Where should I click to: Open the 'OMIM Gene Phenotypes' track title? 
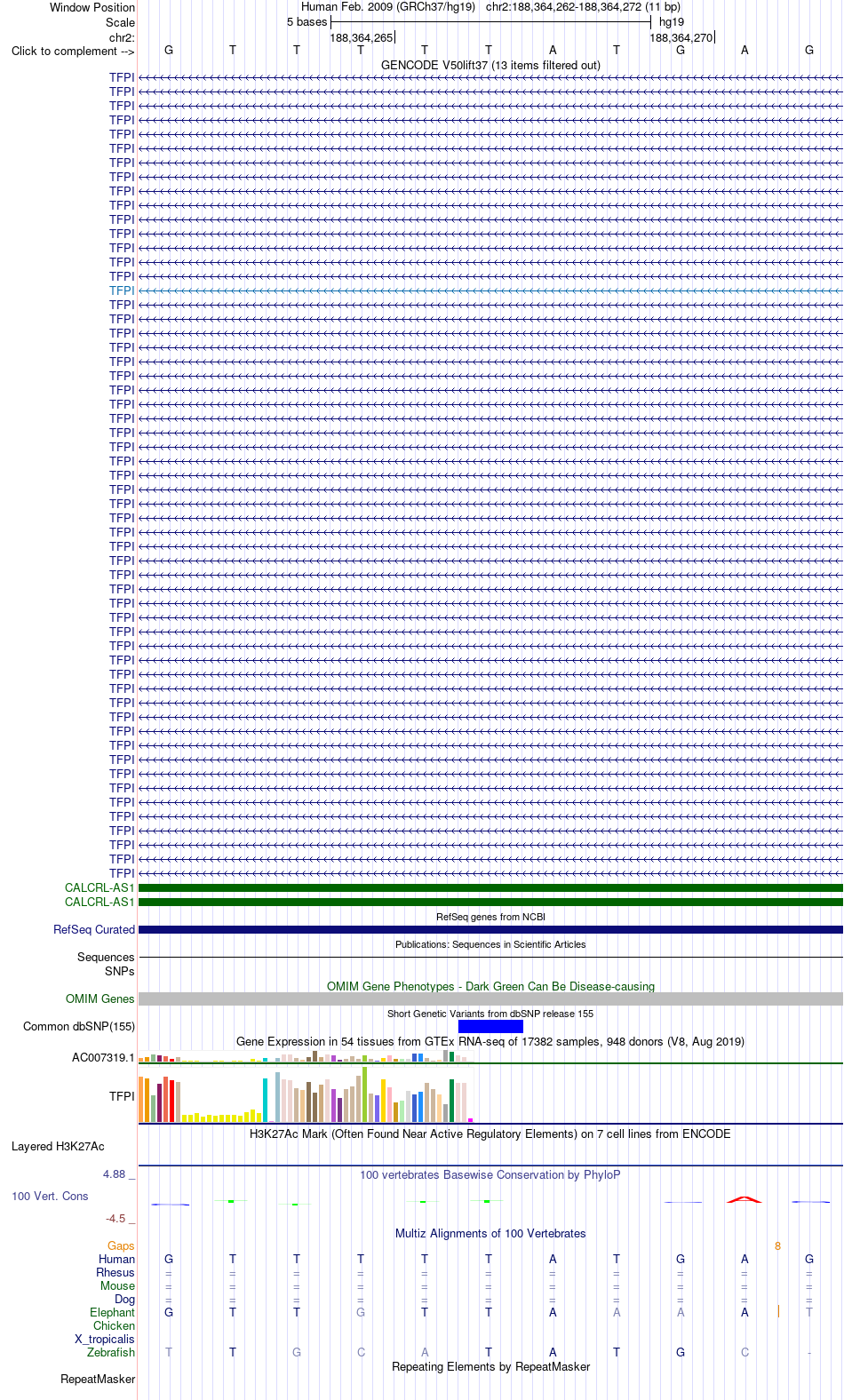(x=490, y=986)
